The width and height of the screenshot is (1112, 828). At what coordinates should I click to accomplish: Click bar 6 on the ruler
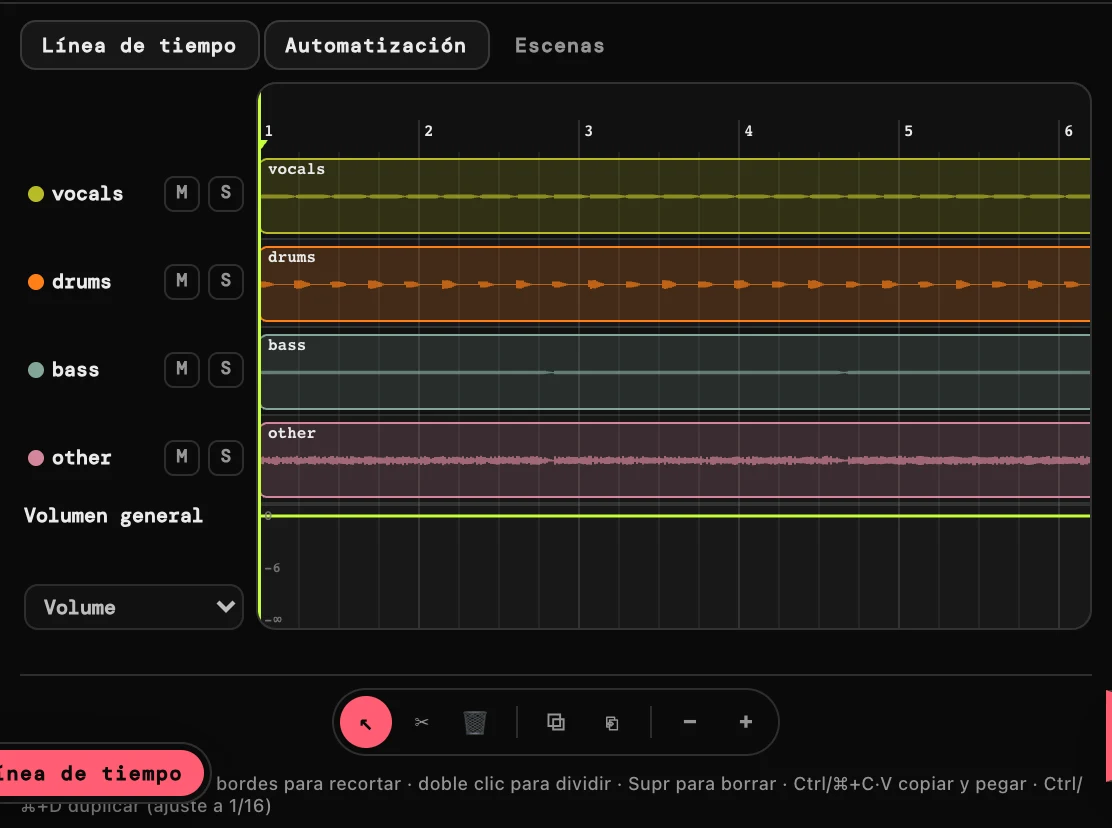click(1069, 131)
